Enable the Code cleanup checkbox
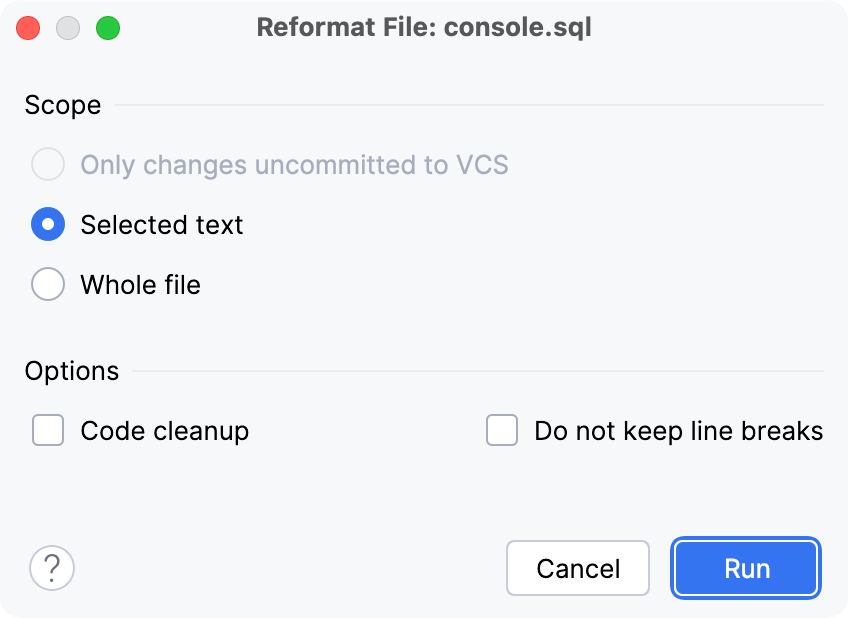 point(47,430)
